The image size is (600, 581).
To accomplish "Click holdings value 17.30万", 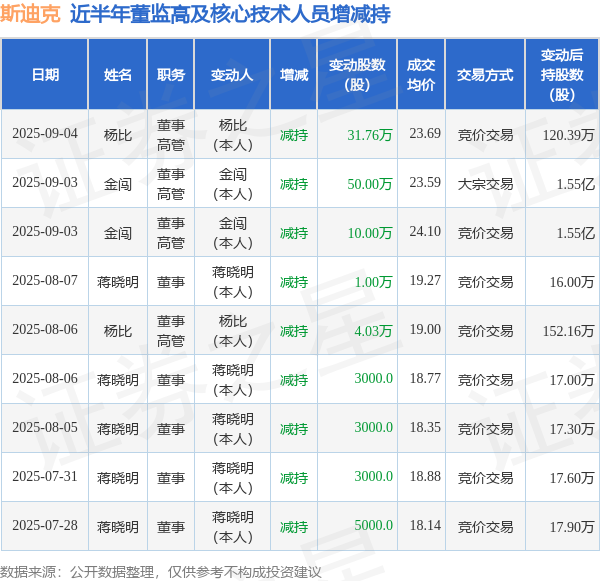I will (x=572, y=429).
